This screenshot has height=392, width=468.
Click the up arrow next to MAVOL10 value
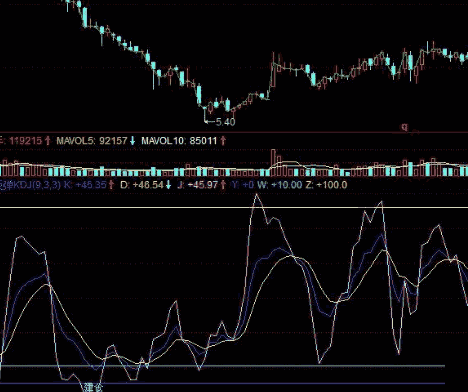point(223,141)
